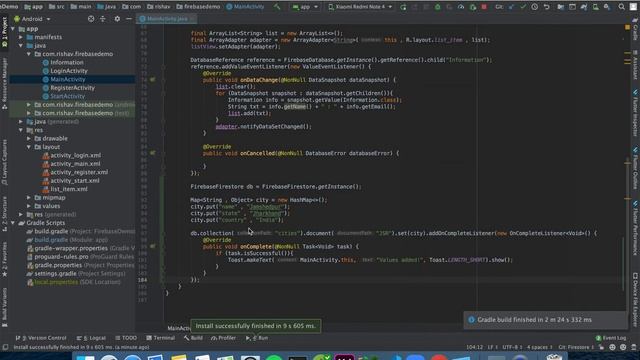
Task: Open the TODO tool window
Action: click(x=126, y=338)
